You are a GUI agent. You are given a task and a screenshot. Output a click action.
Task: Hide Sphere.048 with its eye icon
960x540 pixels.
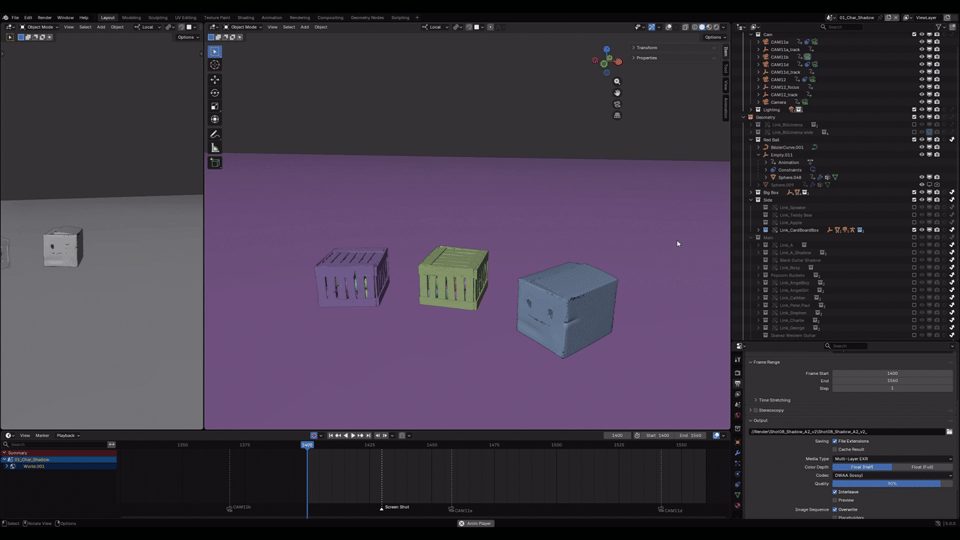pos(921,178)
